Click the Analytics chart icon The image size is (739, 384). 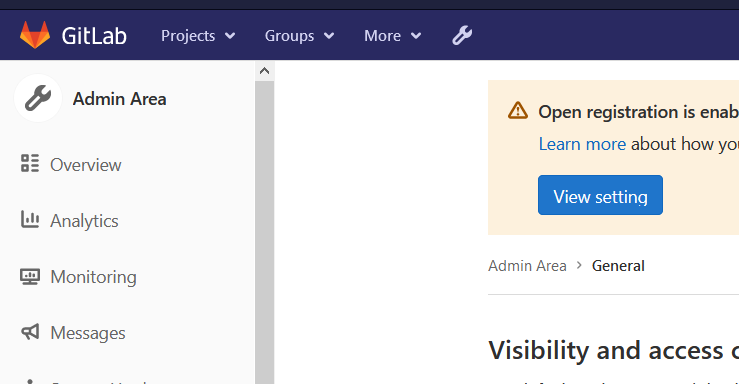point(30,220)
